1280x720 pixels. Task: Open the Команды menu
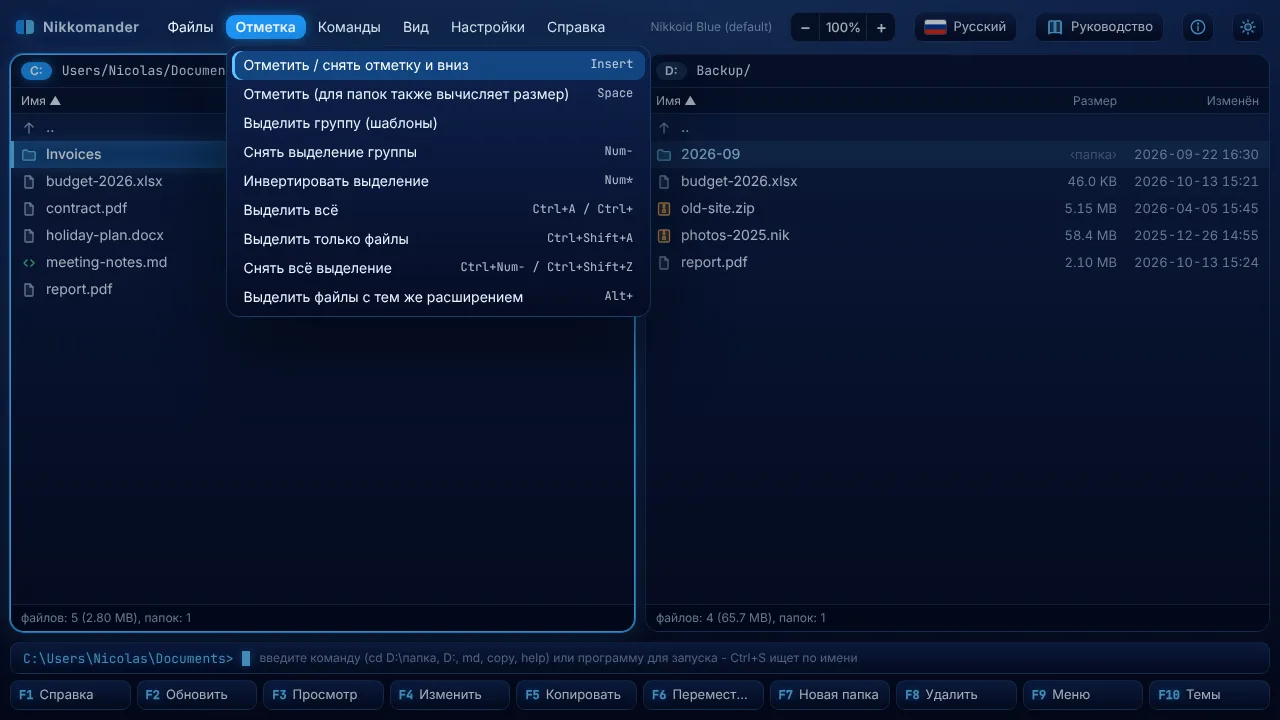point(349,27)
